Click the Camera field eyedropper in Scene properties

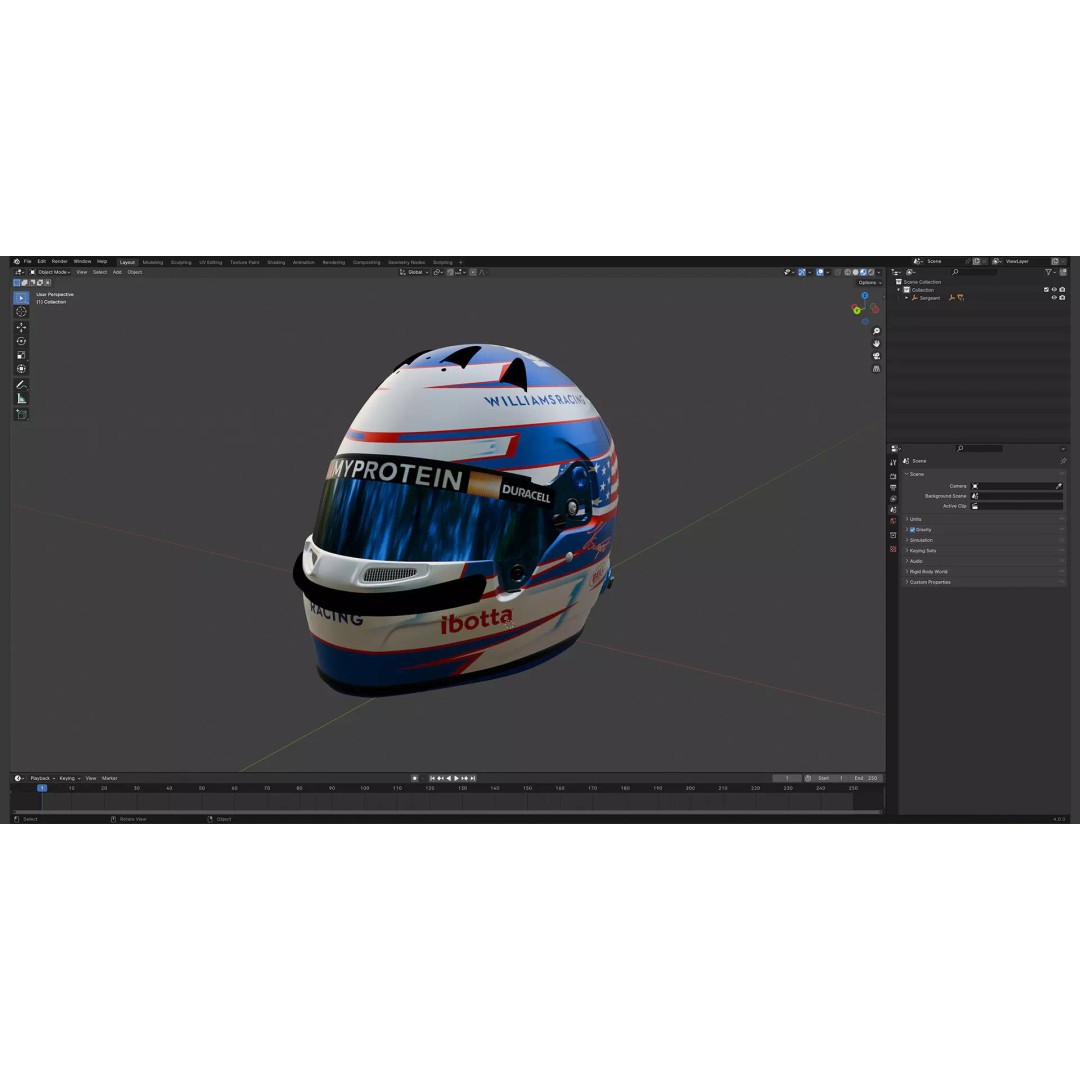click(1059, 486)
